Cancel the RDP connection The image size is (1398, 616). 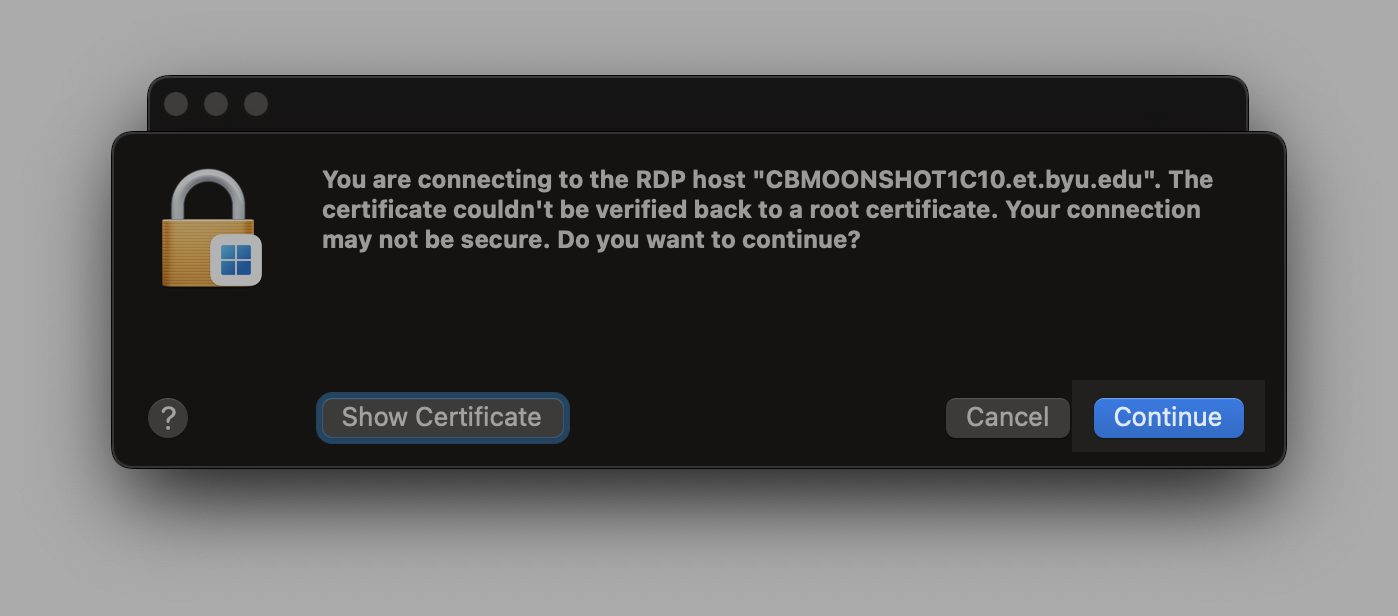[x=1008, y=417]
